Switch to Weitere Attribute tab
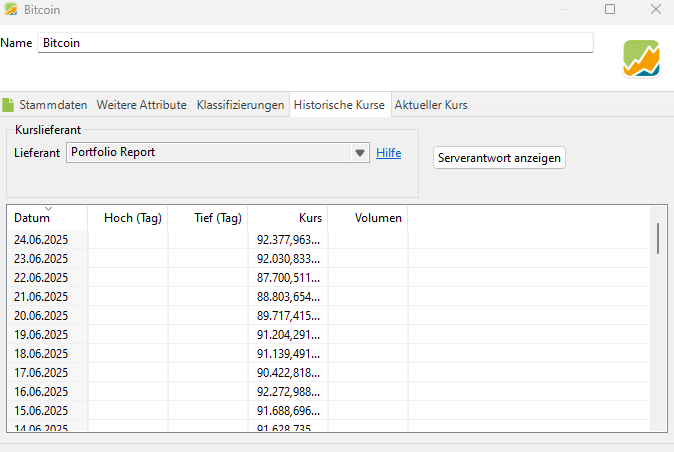674x452 pixels. (141, 105)
